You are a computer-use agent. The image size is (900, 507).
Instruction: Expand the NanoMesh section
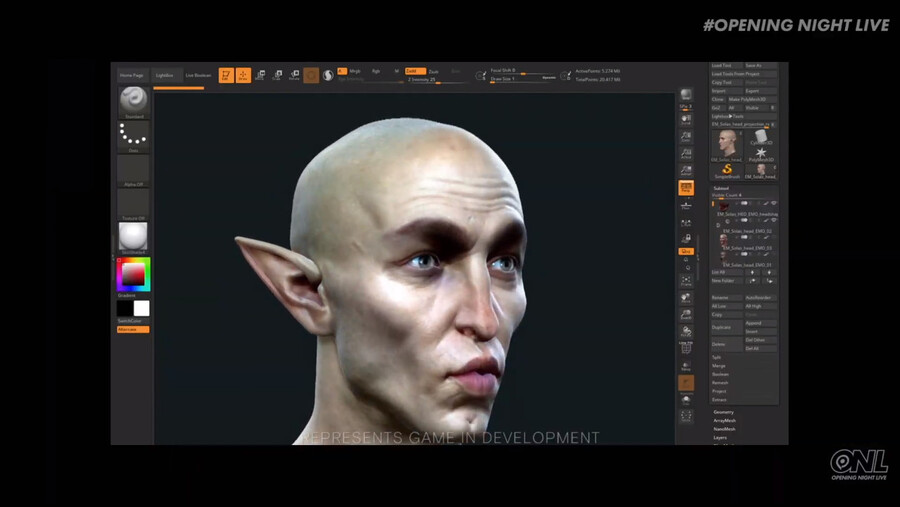724,429
